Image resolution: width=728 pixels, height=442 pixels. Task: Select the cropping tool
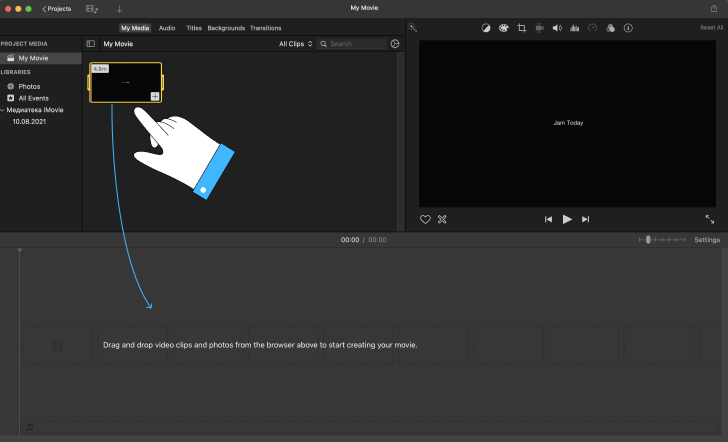click(521, 28)
